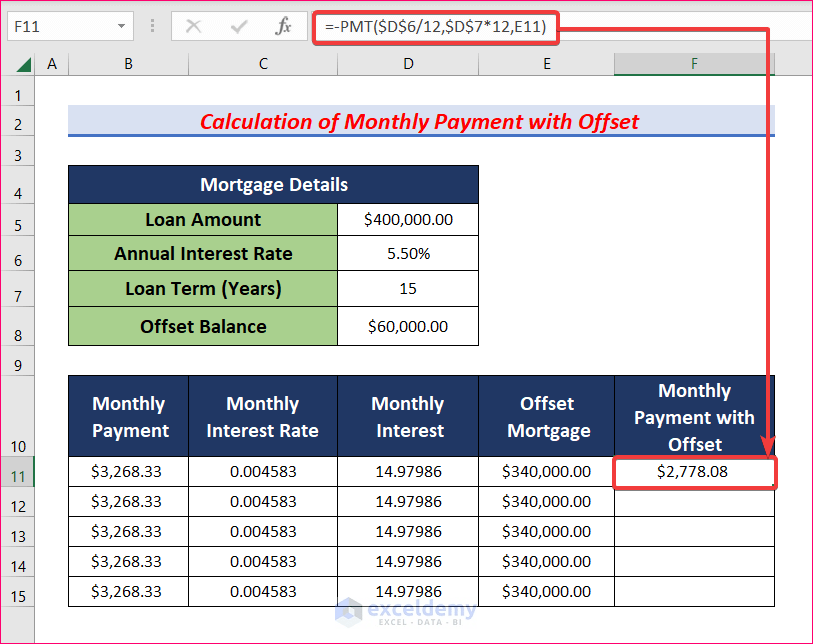Select a Monthly Interest cell showing 14.97986

407,471
